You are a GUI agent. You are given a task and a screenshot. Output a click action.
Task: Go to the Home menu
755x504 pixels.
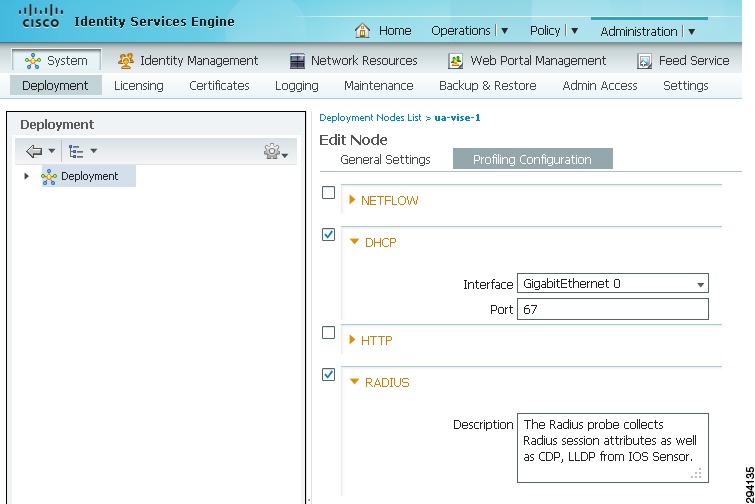[x=395, y=31]
